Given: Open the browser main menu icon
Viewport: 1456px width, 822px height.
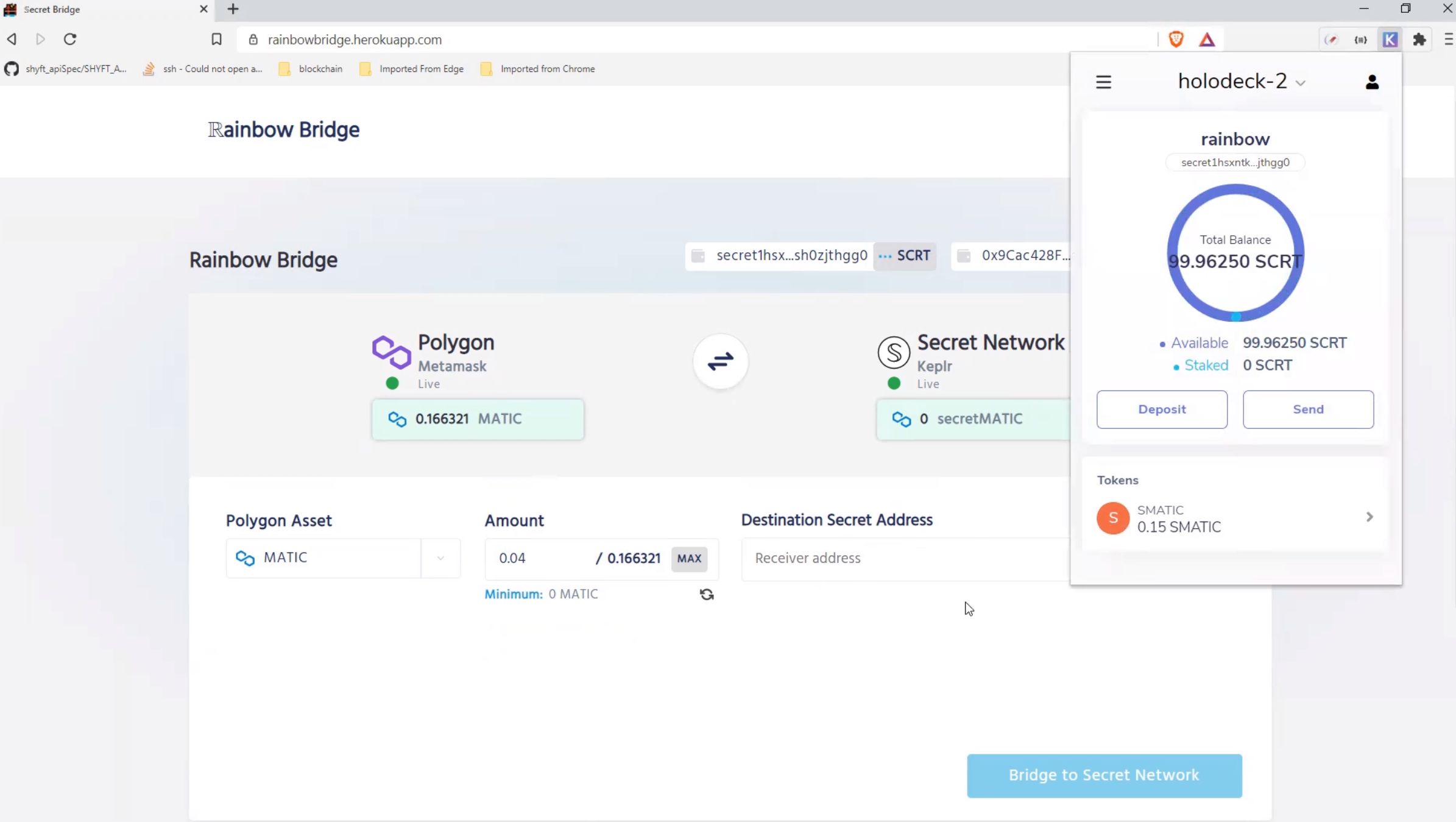Looking at the screenshot, I should coord(1449,40).
